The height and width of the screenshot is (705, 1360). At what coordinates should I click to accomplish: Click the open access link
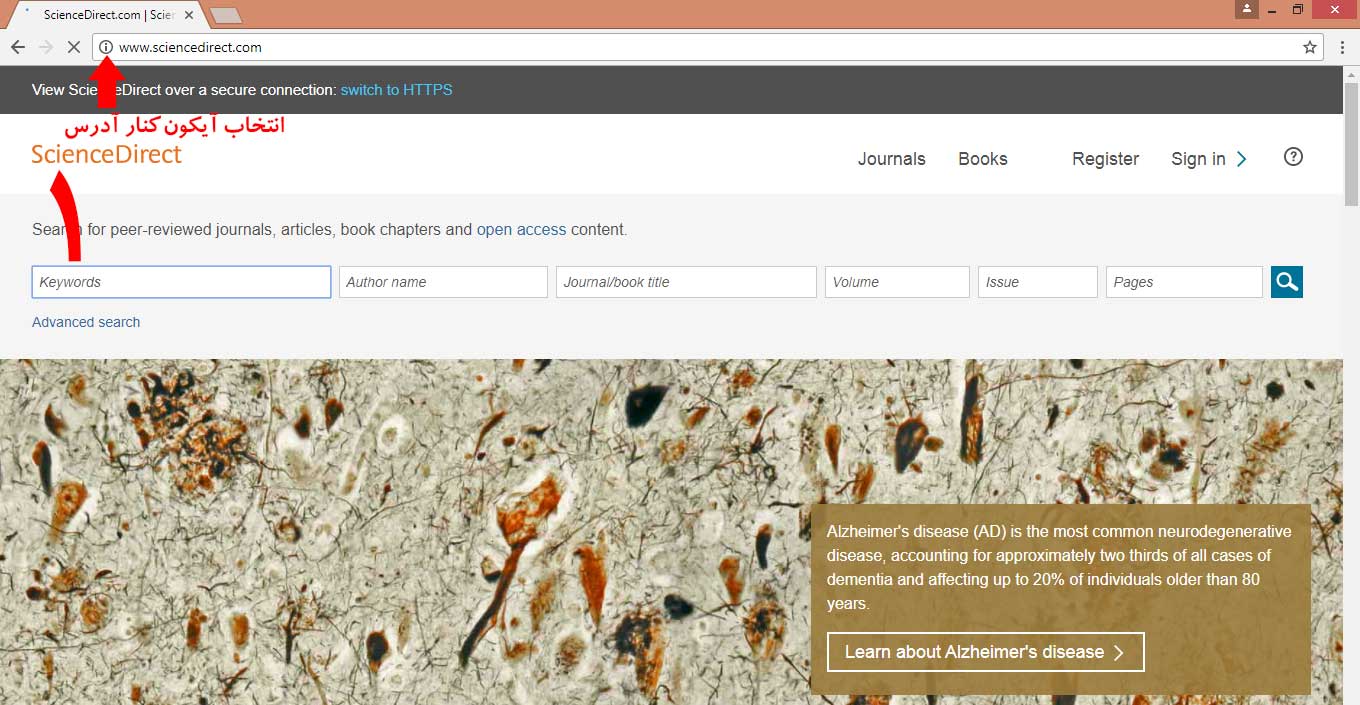(x=521, y=229)
